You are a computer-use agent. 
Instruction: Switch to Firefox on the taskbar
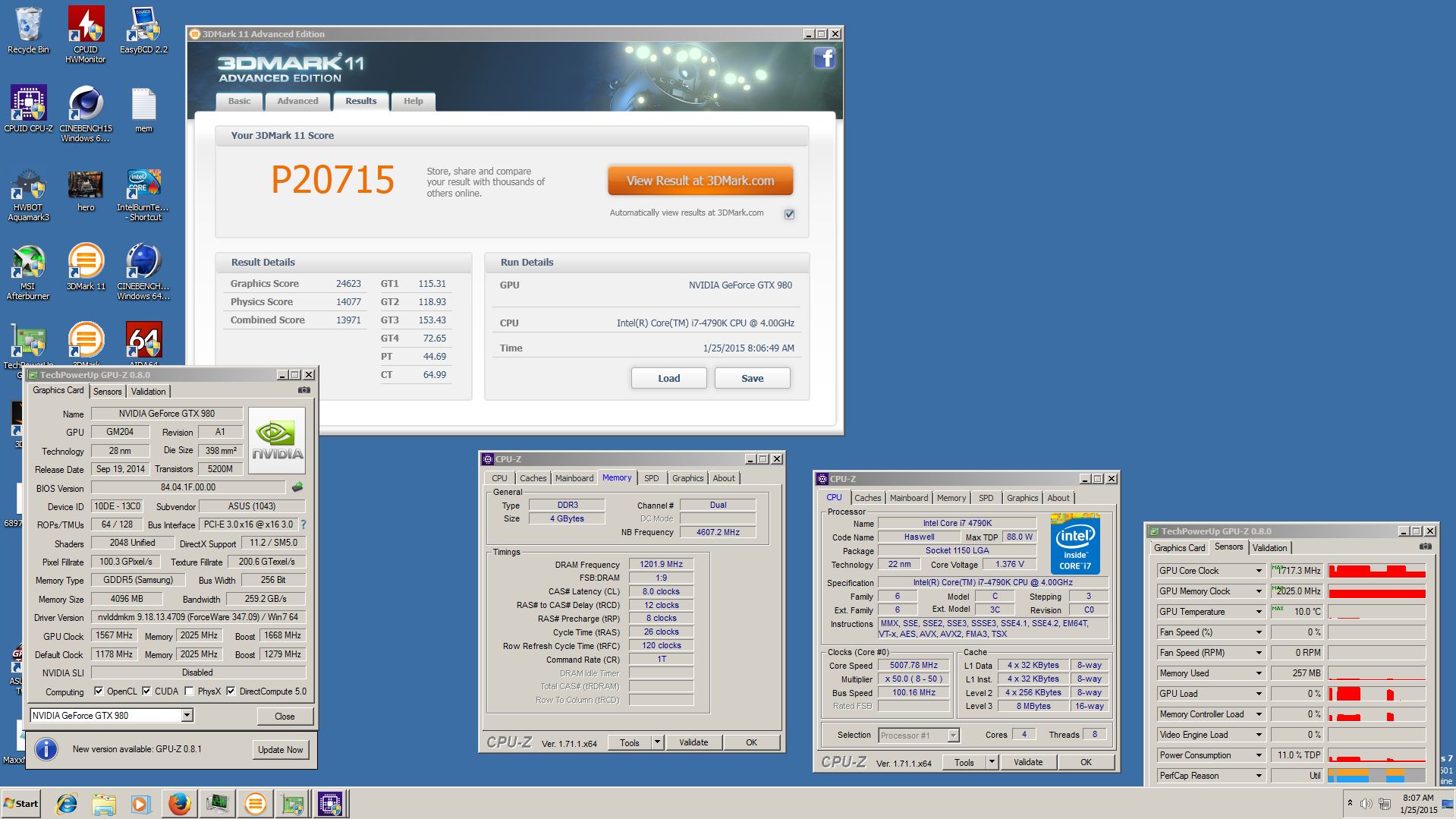180,804
